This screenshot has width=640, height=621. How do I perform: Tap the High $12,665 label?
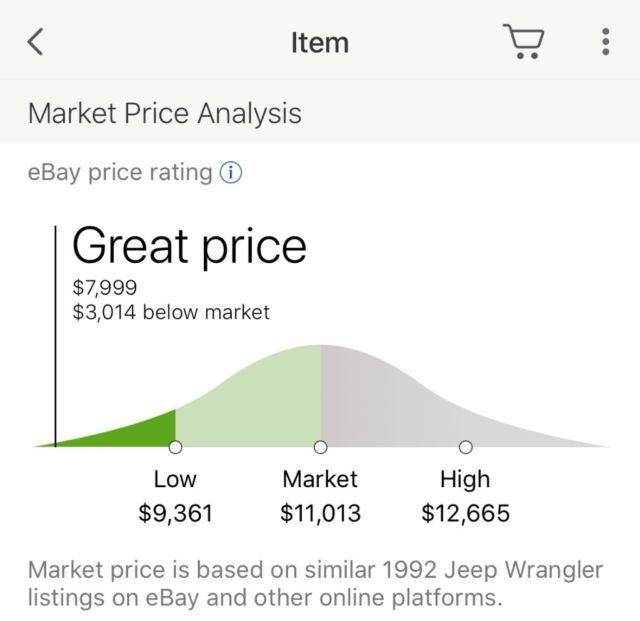[465, 496]
